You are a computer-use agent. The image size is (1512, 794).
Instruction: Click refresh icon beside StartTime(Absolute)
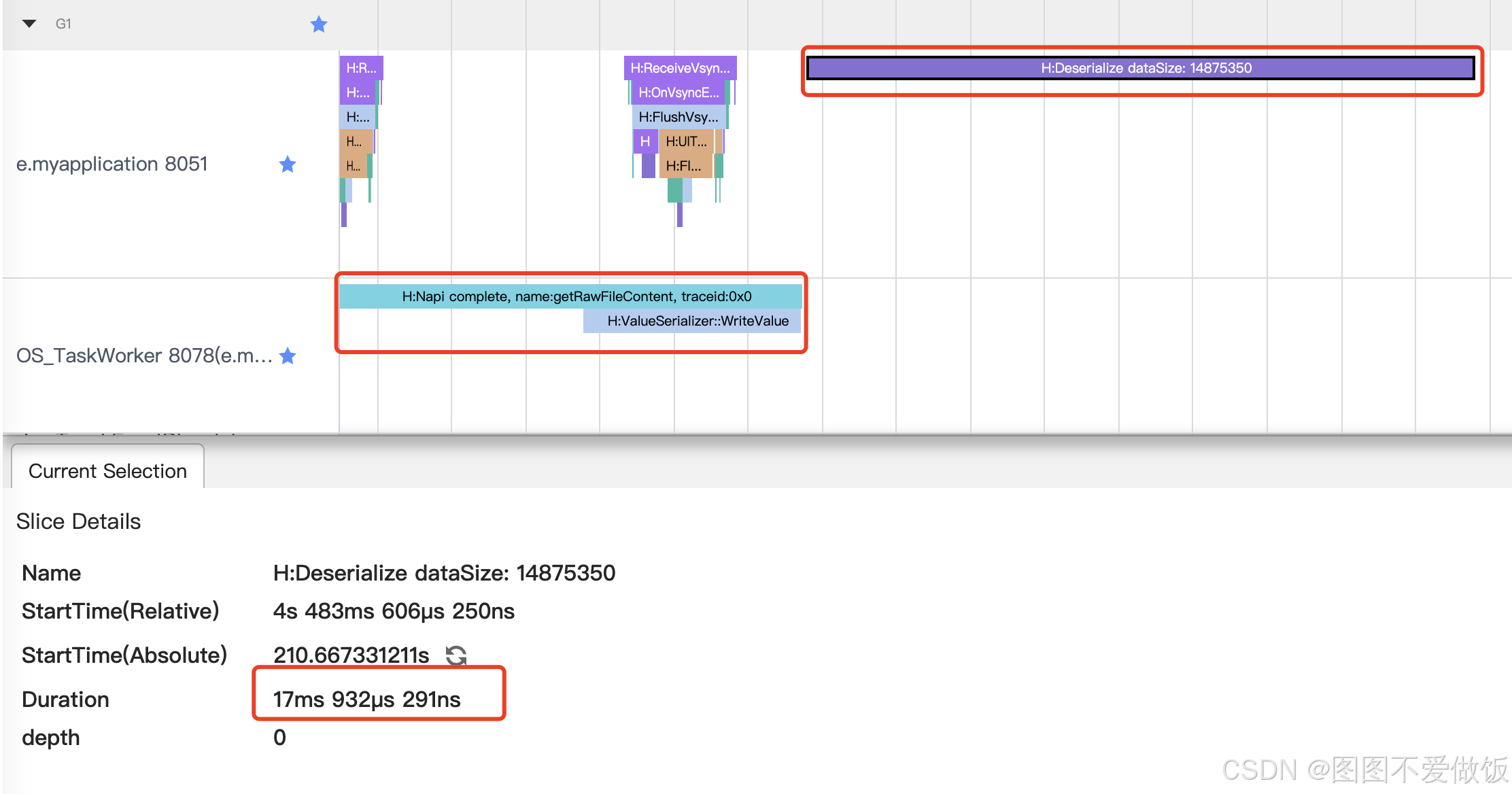(x=456, y=655)
